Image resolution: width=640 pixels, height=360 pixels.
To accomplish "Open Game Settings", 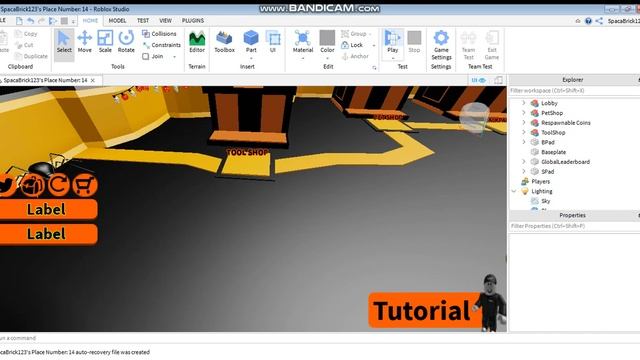I will [x=441, y=45].
